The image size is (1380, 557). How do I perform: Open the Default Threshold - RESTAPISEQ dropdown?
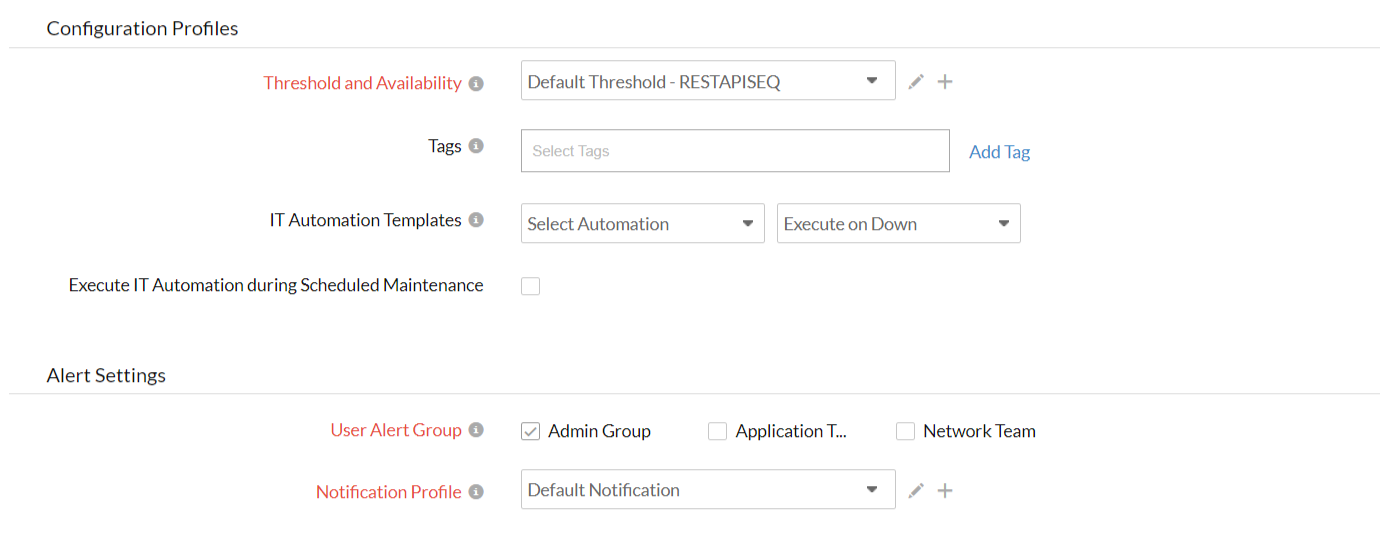tap(707, 81)
